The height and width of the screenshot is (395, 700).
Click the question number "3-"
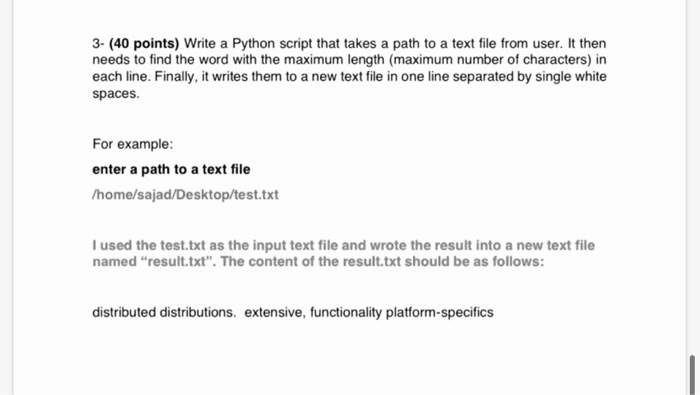pyautogui.click(x=98, y=44)
